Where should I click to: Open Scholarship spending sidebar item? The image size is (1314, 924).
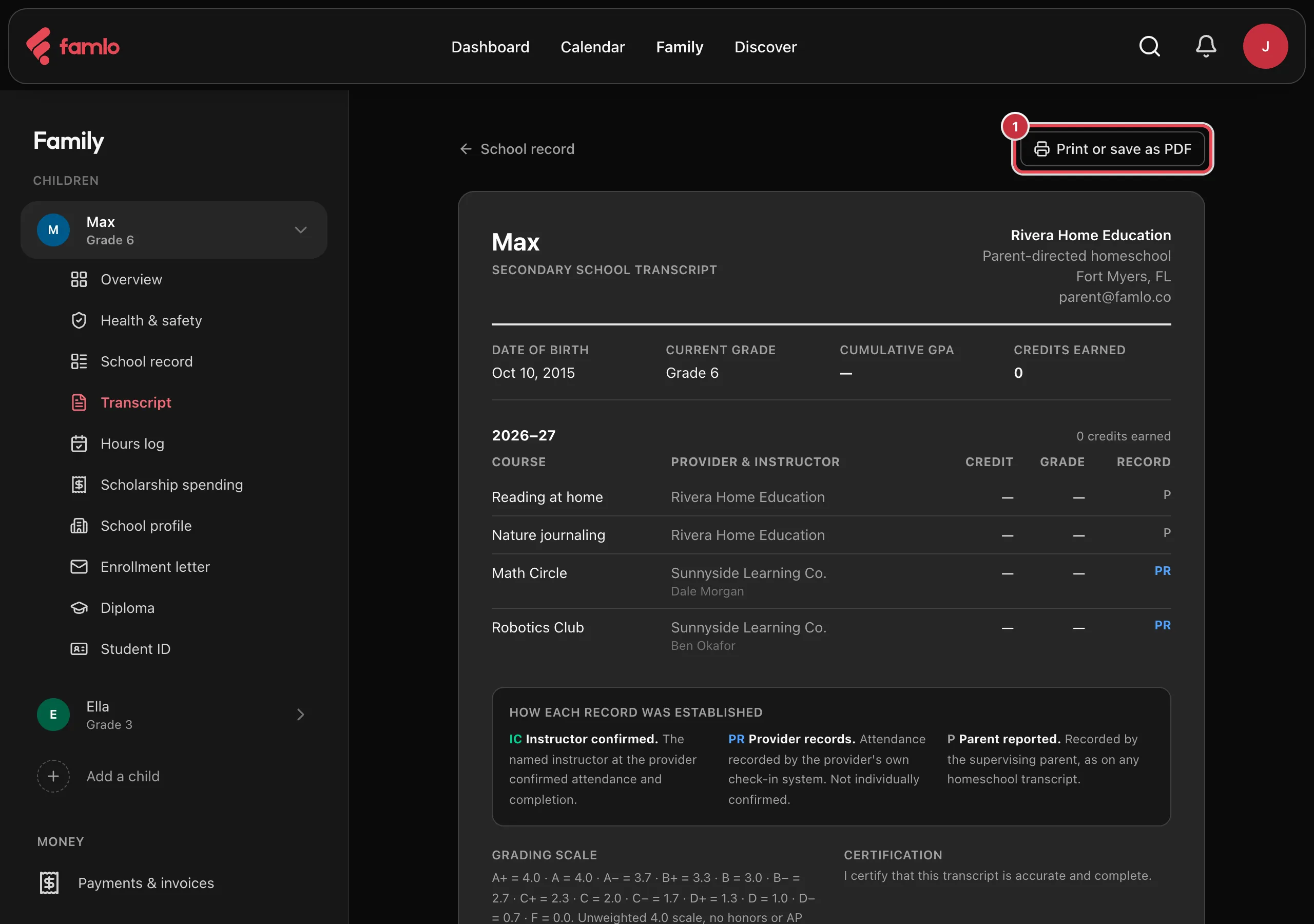[171, 485]
